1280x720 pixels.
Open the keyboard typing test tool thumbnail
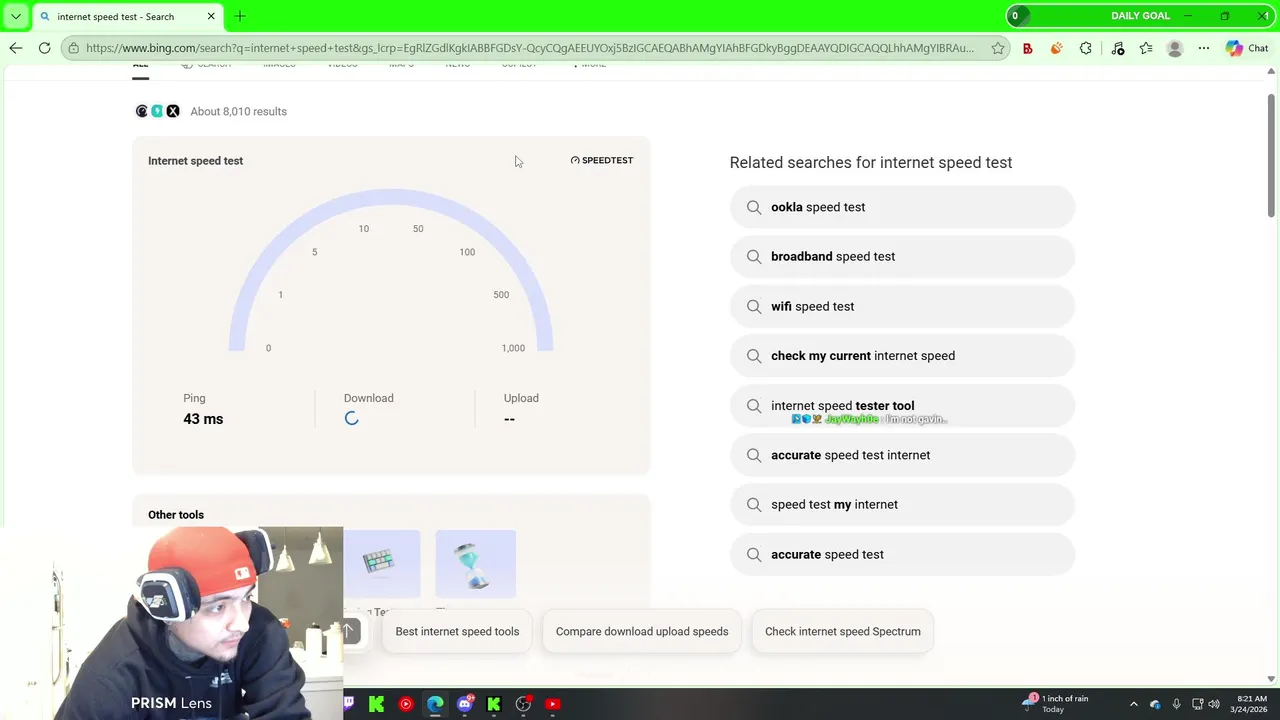[x=382, y=564]
